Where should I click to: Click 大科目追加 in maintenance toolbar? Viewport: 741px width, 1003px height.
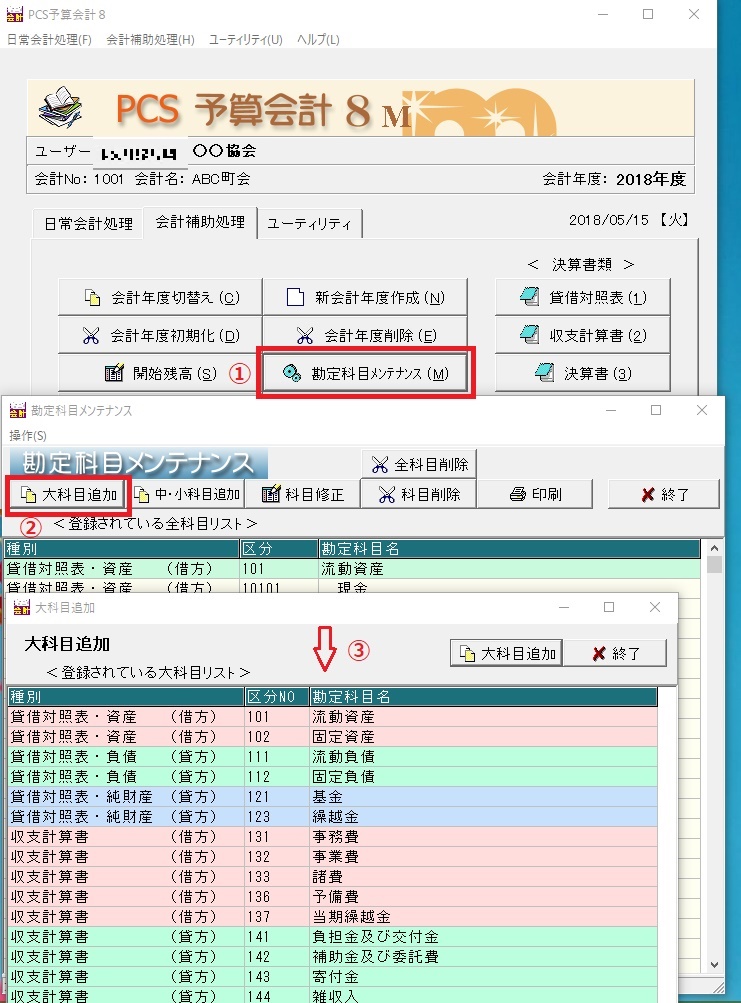(x=68, y=494)
